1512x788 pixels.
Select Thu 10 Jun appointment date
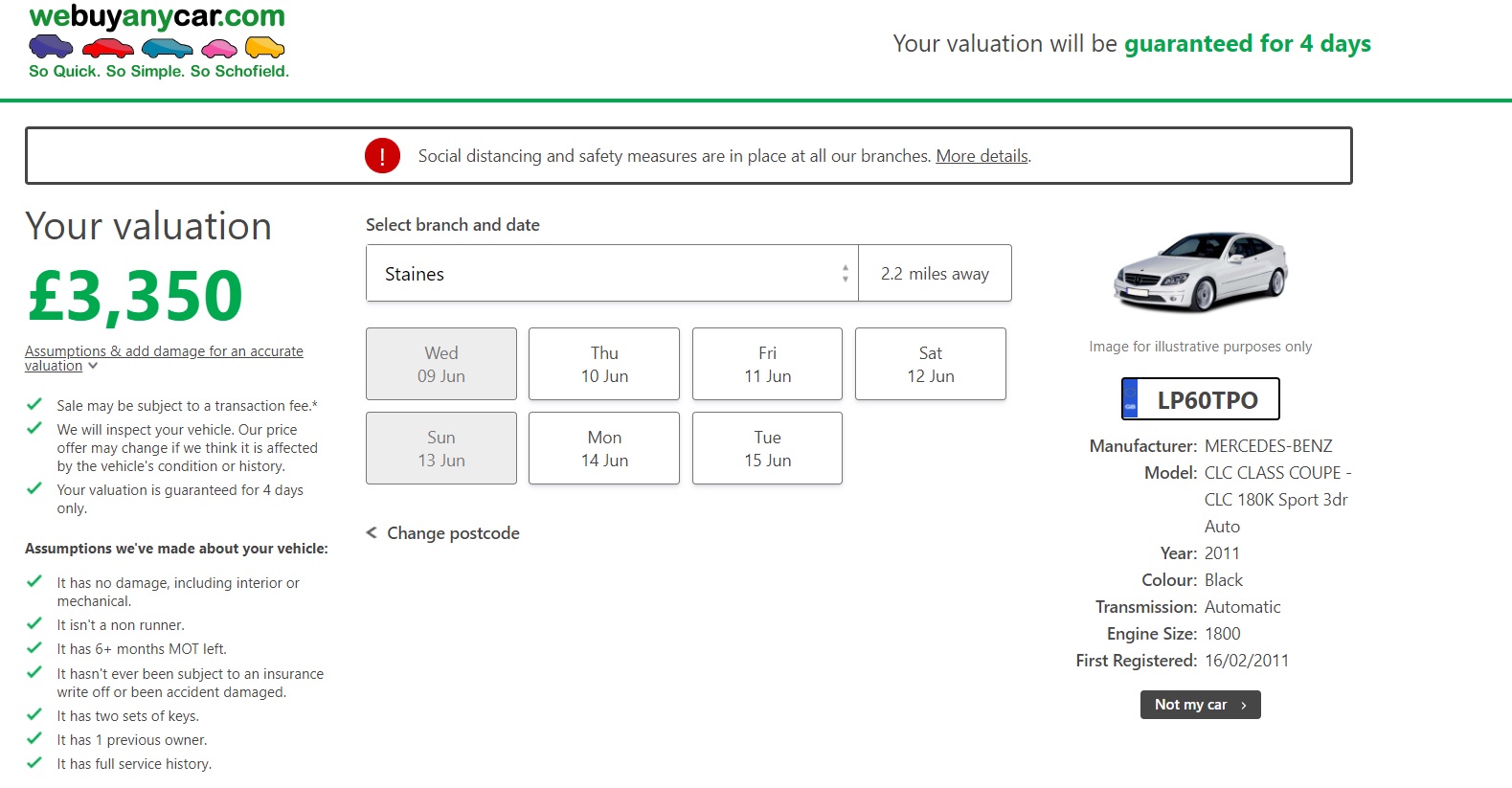point(604,364)
